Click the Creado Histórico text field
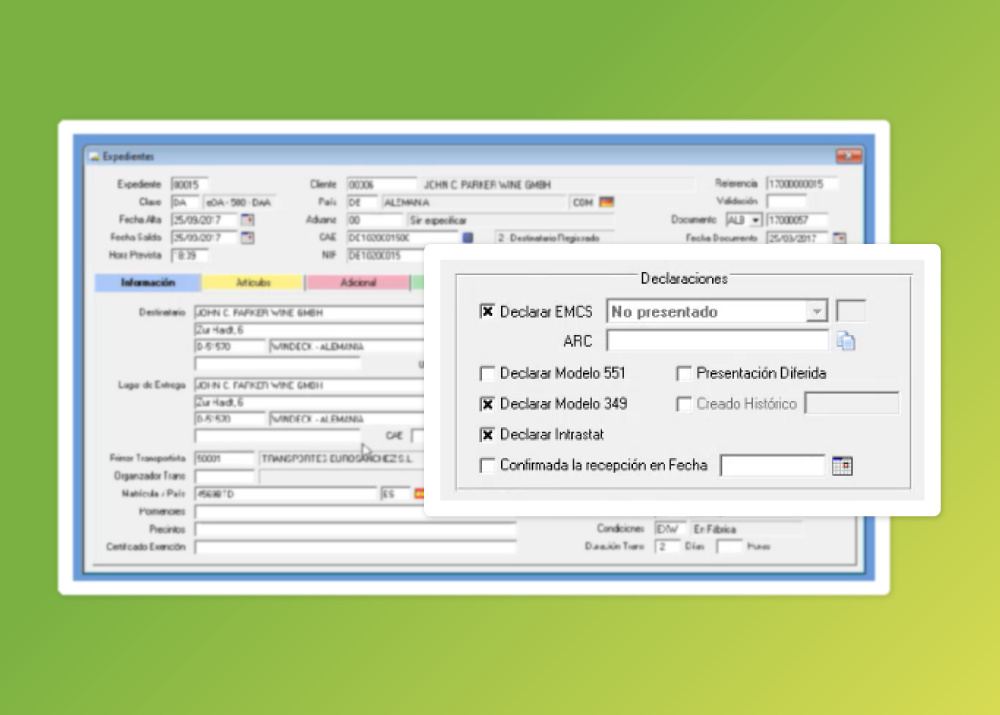The width and height of the screenshot is (1000, 715). click(x=852, y=404)
